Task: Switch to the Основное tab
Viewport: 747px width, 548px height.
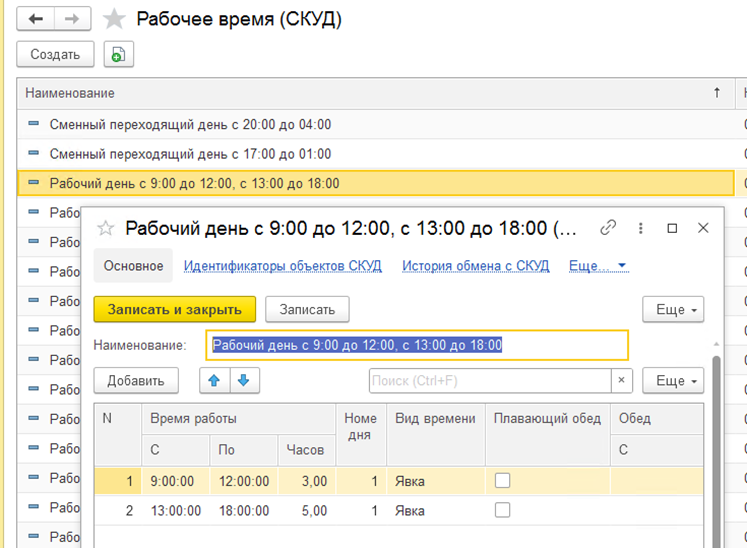Action: [x=133, y=266]
